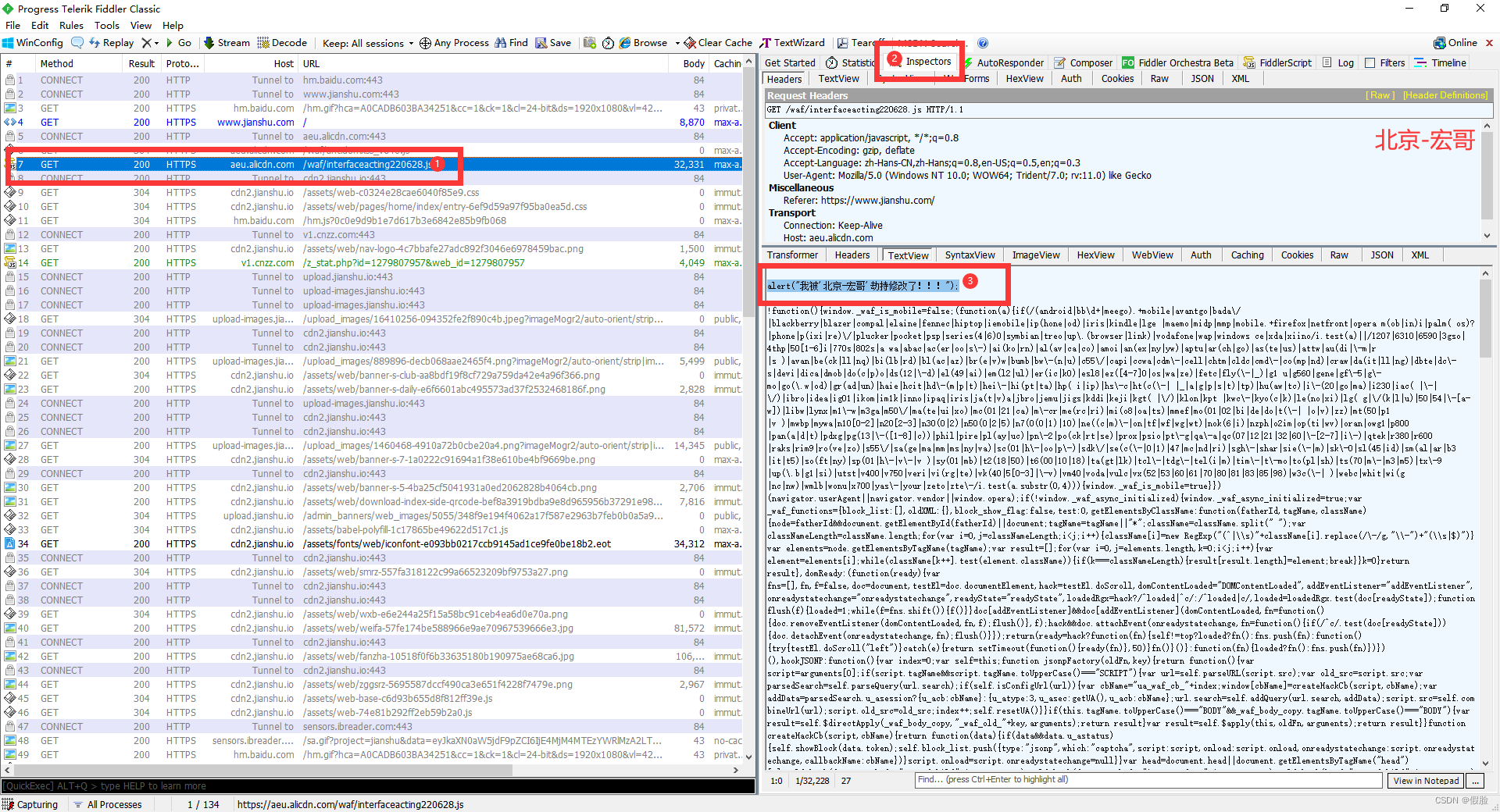Click the View in Notepad button
This screenshot has width=1500, height=812.
1426,781
